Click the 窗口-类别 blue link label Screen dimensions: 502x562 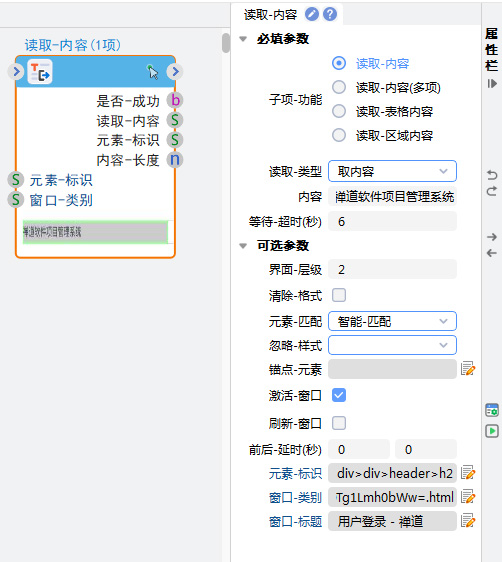(295, 497)
